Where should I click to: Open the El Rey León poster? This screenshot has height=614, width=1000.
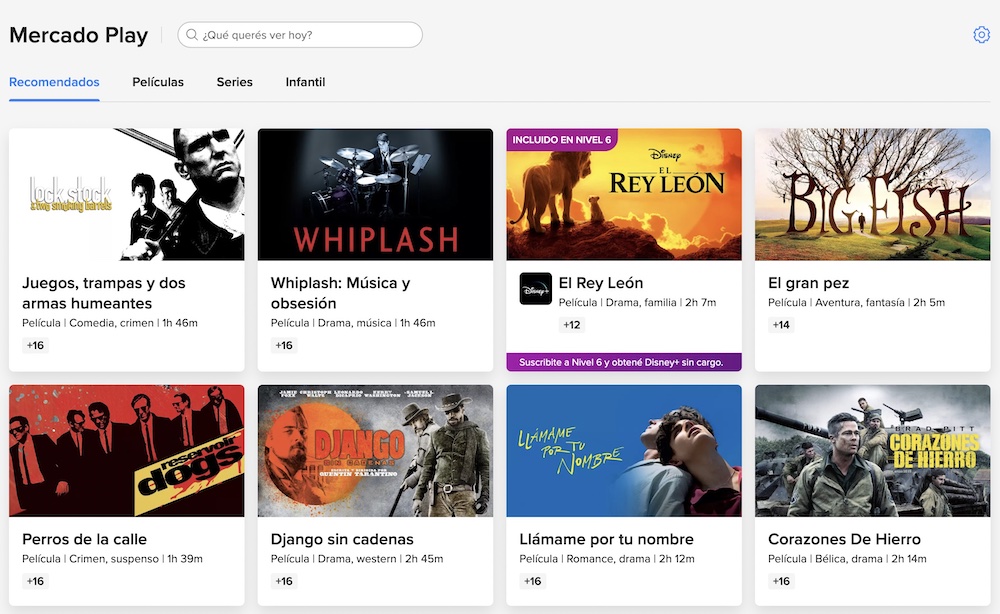pyautogui.click(x=624, y=194)
